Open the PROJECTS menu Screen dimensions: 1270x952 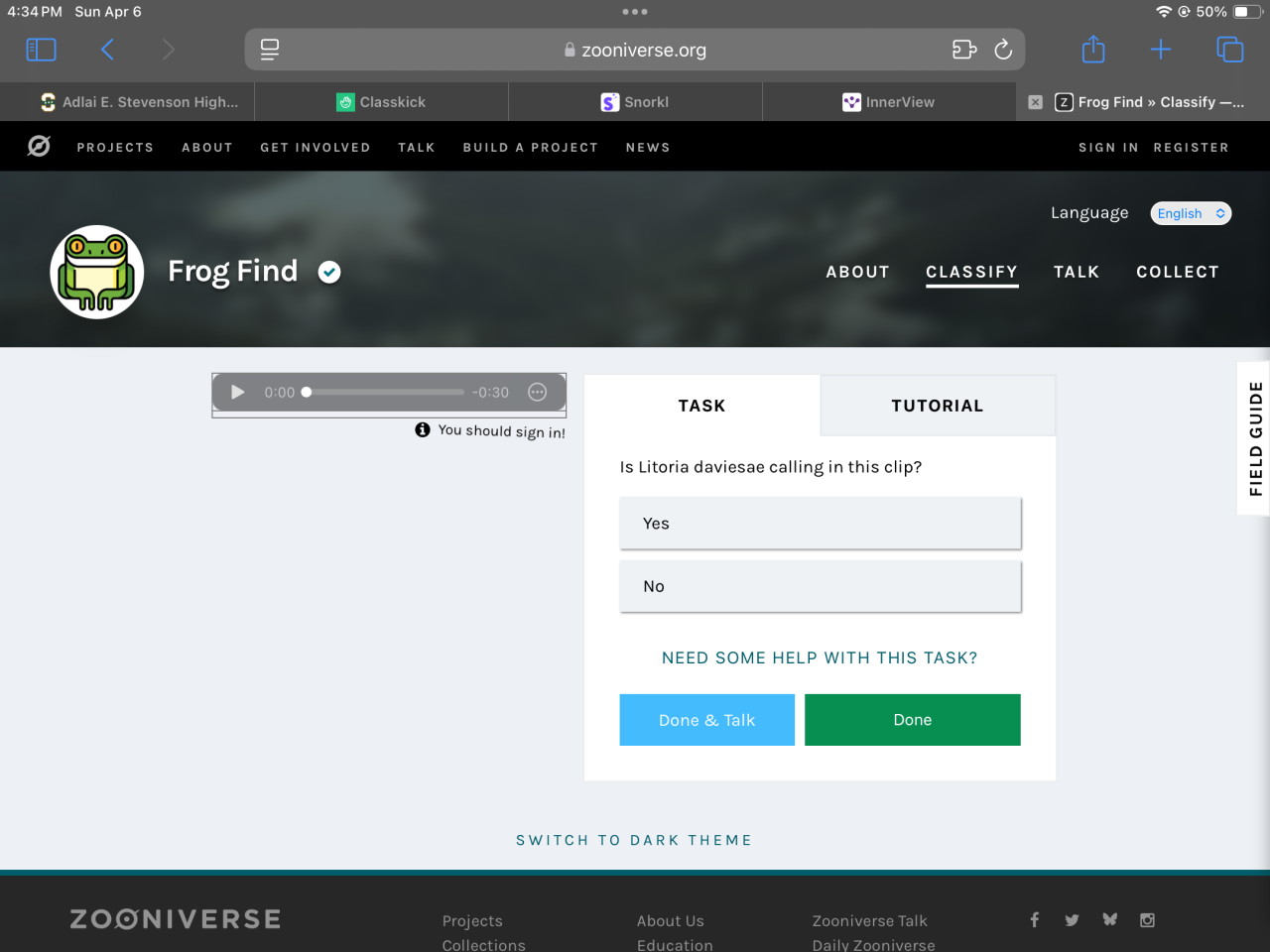pyautogui.click(x=115, y=148)
